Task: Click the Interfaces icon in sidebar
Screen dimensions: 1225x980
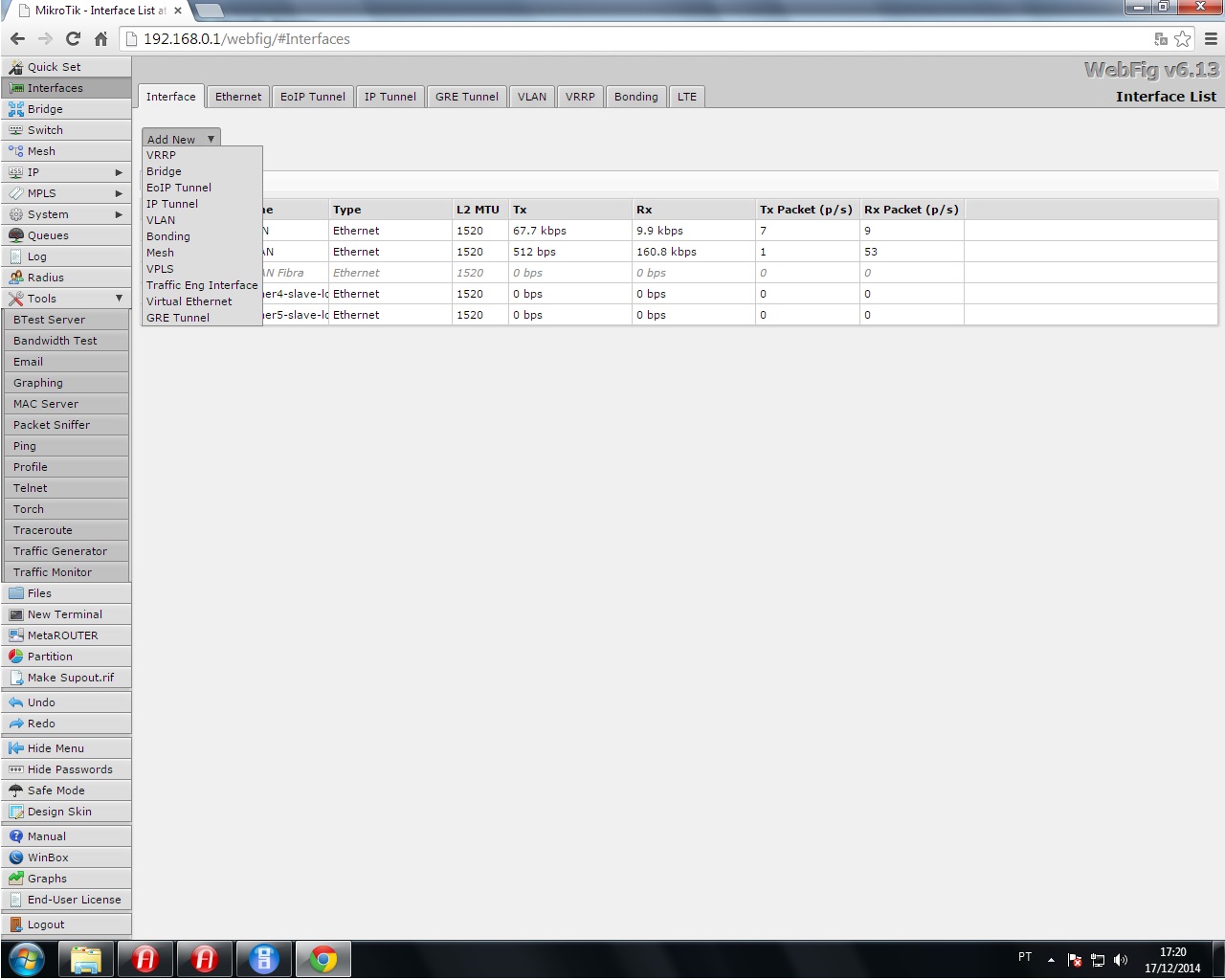Action: [x=16, y=88]
